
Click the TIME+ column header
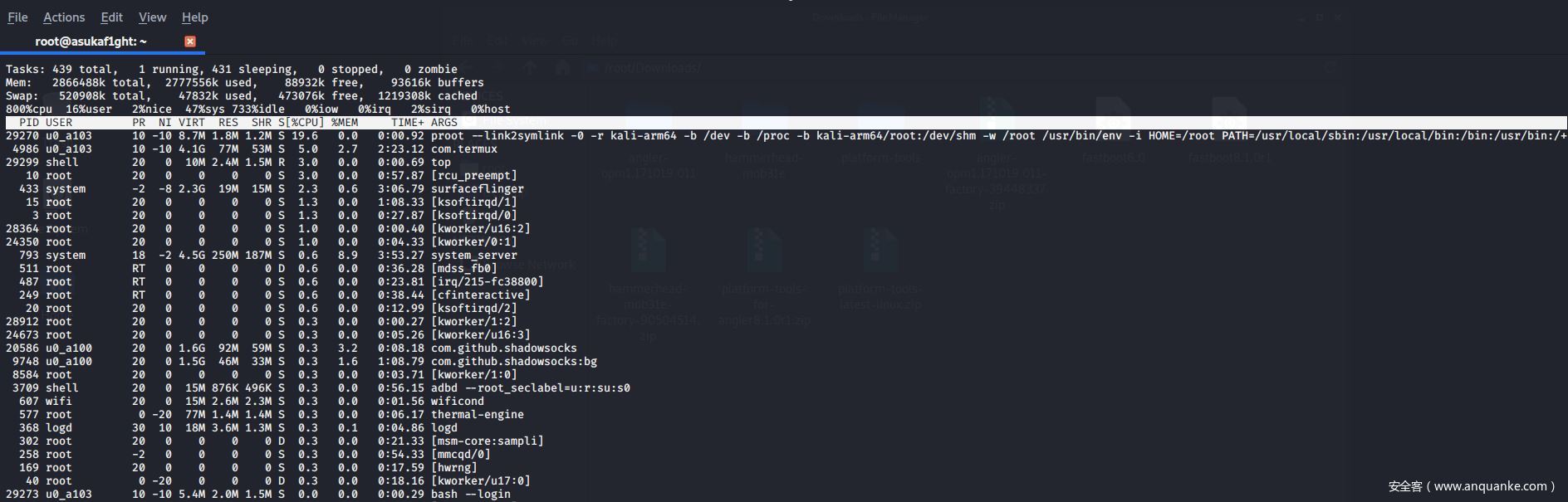407,123
